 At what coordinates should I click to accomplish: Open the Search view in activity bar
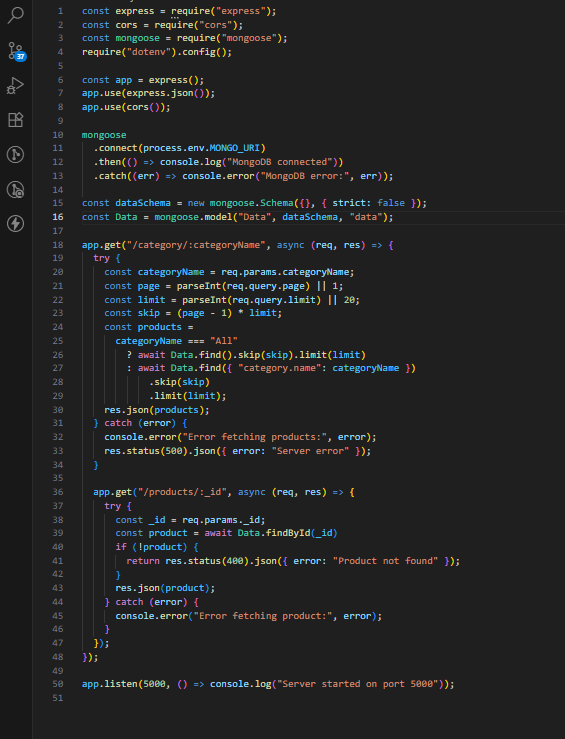click(x=16, y=15)
